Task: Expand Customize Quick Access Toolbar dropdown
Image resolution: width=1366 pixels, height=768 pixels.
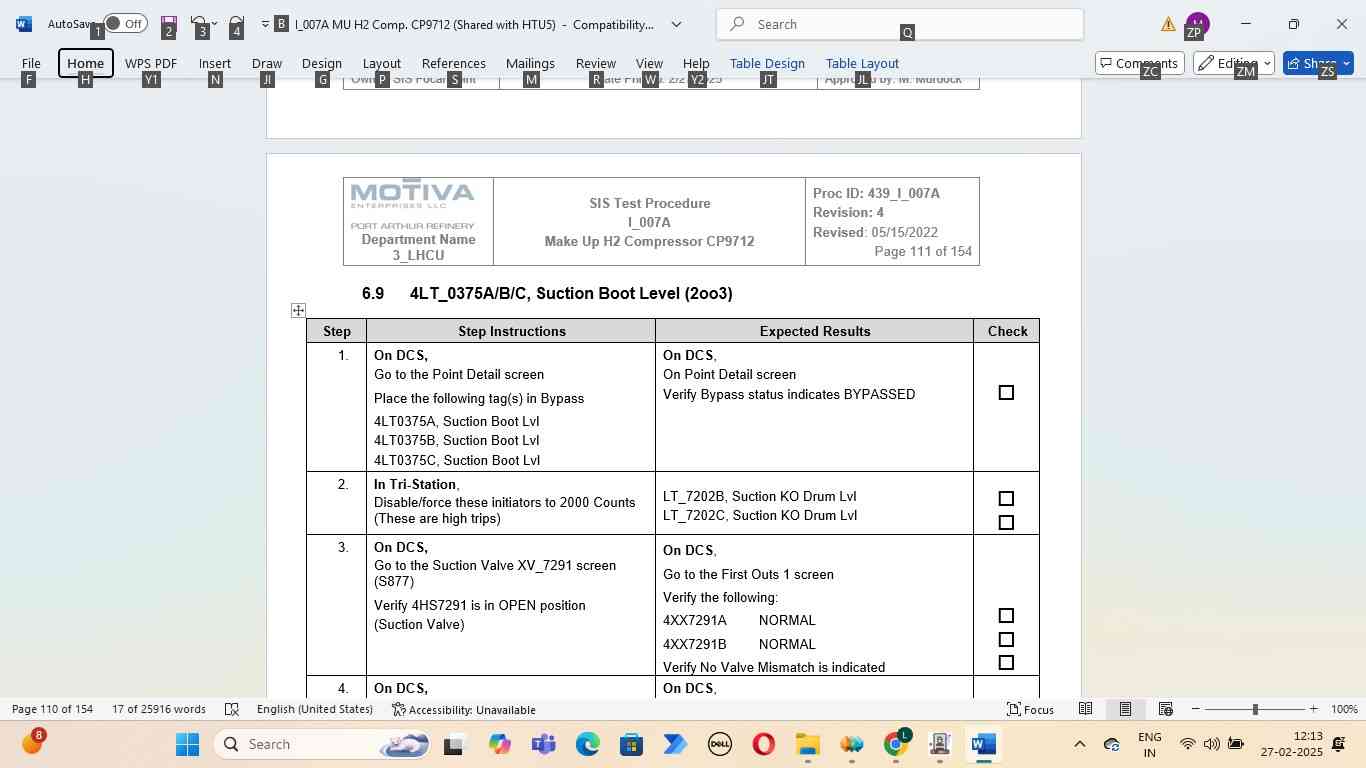Action: tap(265, 23)
